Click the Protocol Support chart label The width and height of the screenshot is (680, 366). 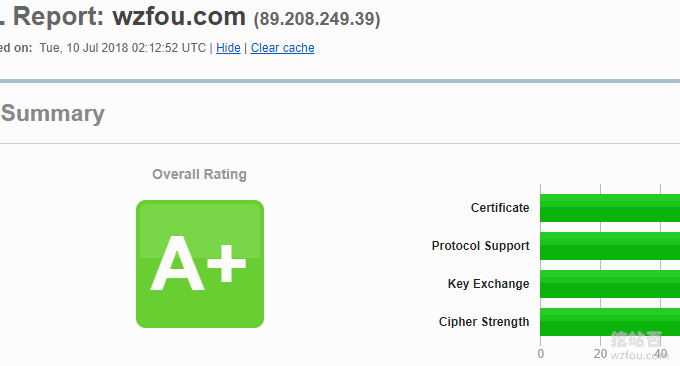pos(481,246)
